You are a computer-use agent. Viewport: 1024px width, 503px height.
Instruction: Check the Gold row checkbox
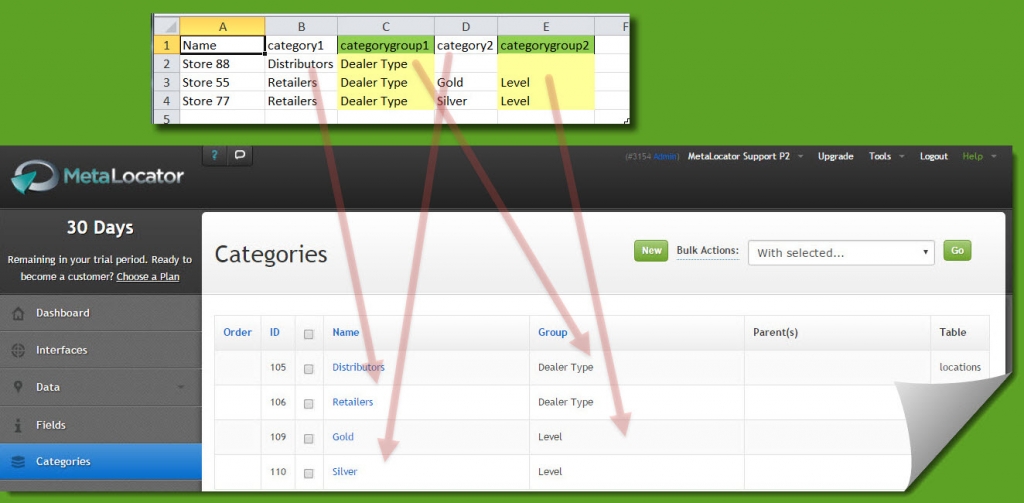pyautogui.click(x=309, y=438)
